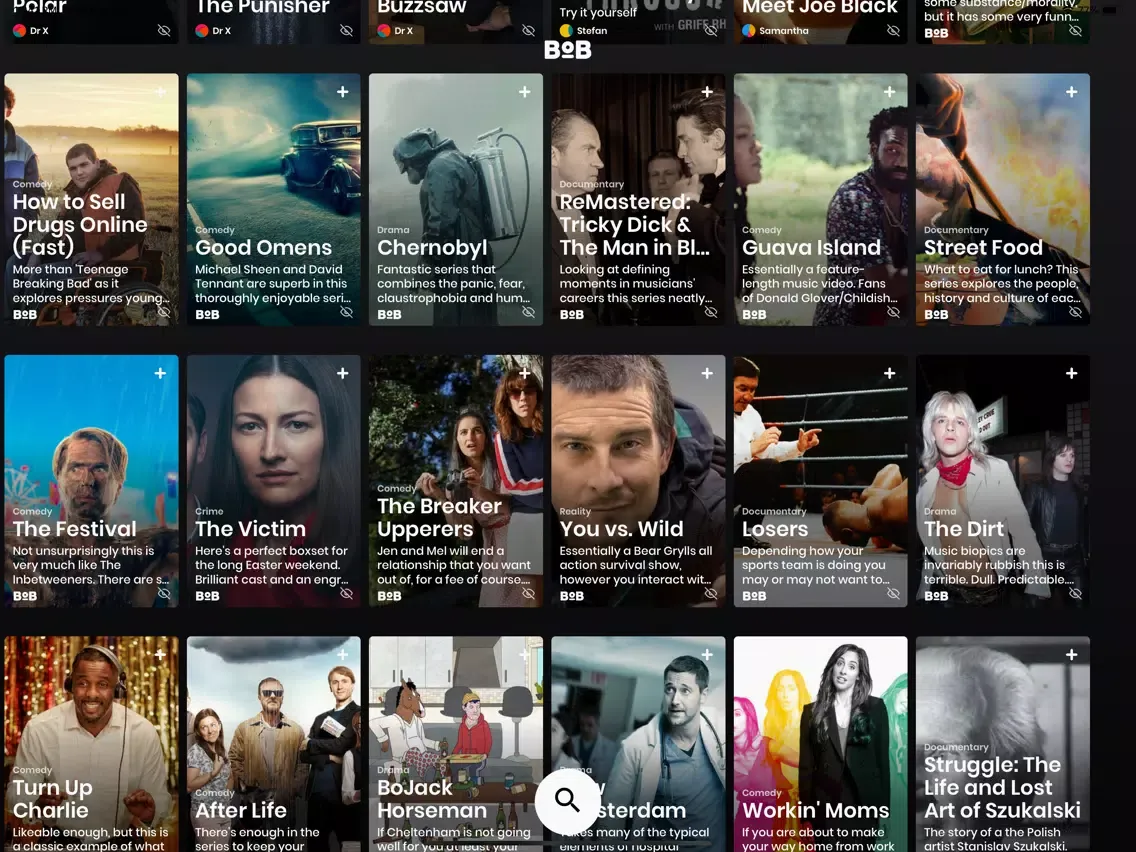This screenshot has width=1136, height=852.
Task: Toggle hide eye on Guava Island
Action: [x=893, y=312]
